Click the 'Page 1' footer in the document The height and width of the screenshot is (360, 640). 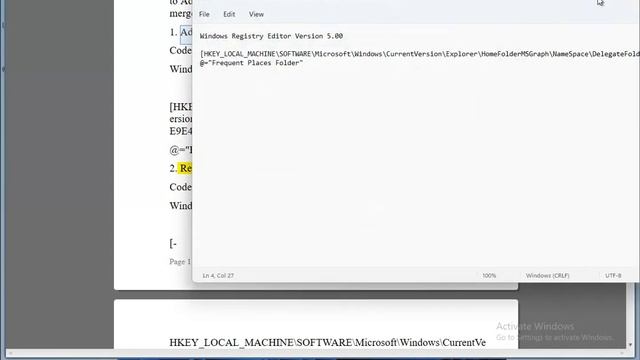(180, 262)
